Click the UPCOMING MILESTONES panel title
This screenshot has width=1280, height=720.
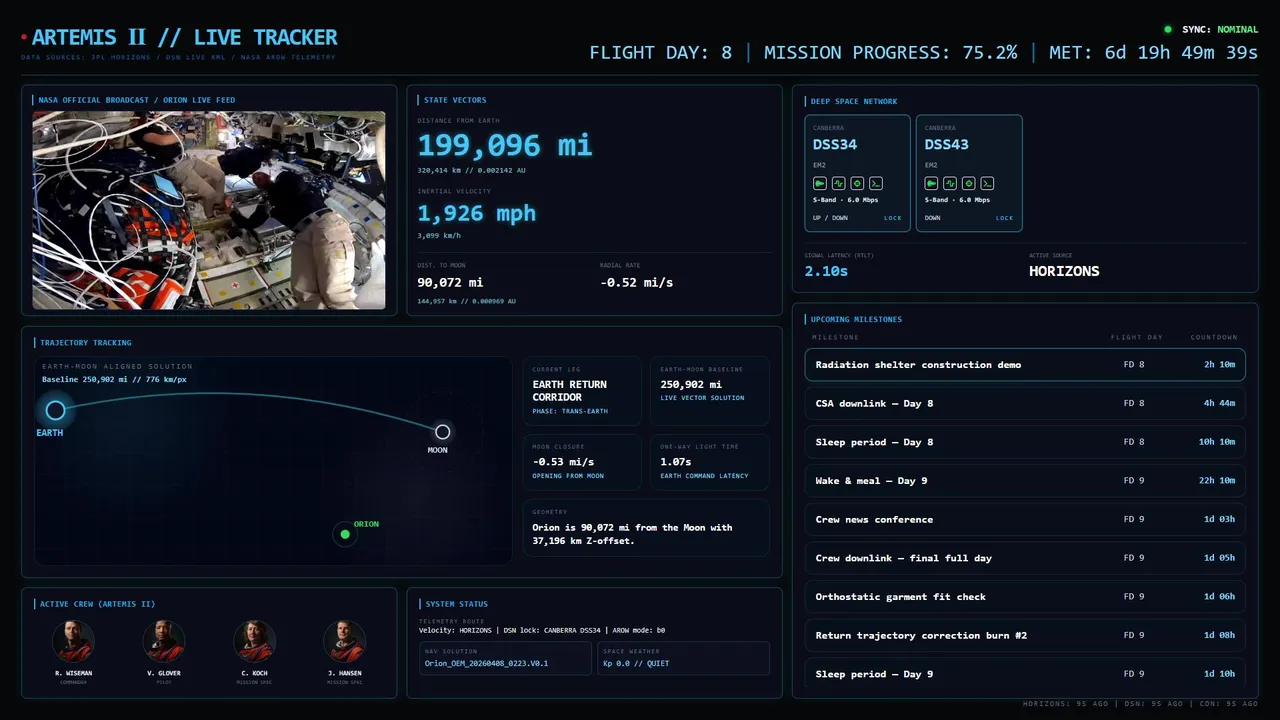(856, 320)
